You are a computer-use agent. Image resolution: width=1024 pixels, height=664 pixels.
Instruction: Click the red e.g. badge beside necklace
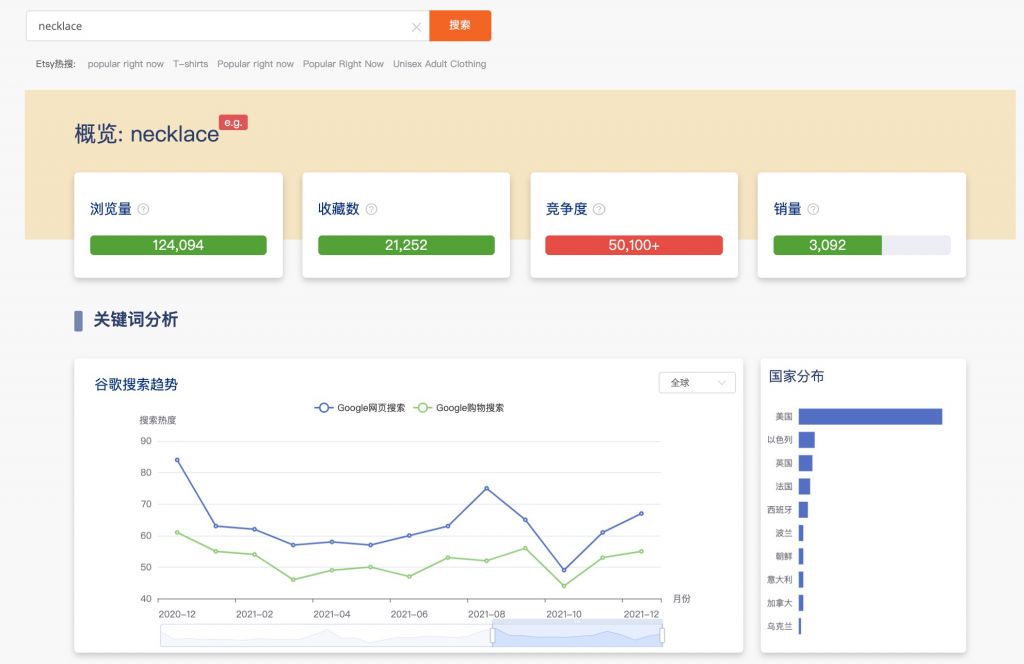(x=233, y=122)
